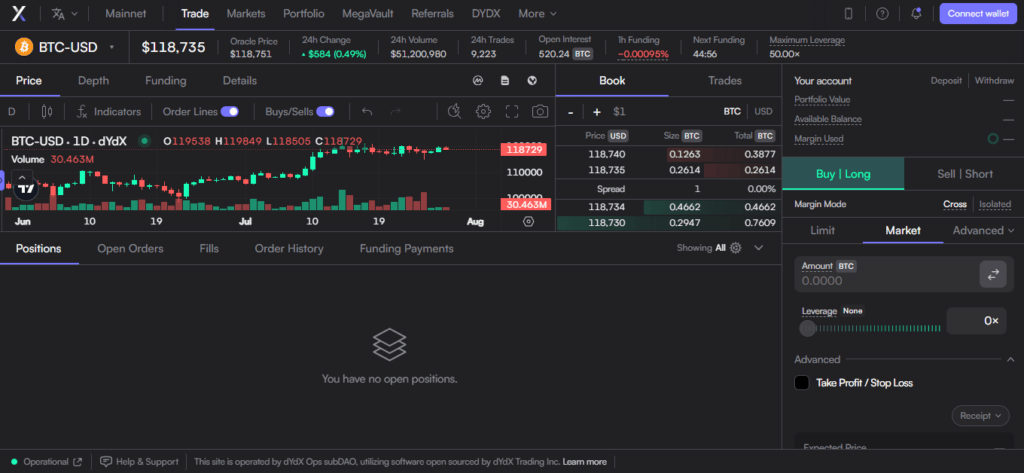
Task: Click the 118,740 ask price row
Action: 669,154
